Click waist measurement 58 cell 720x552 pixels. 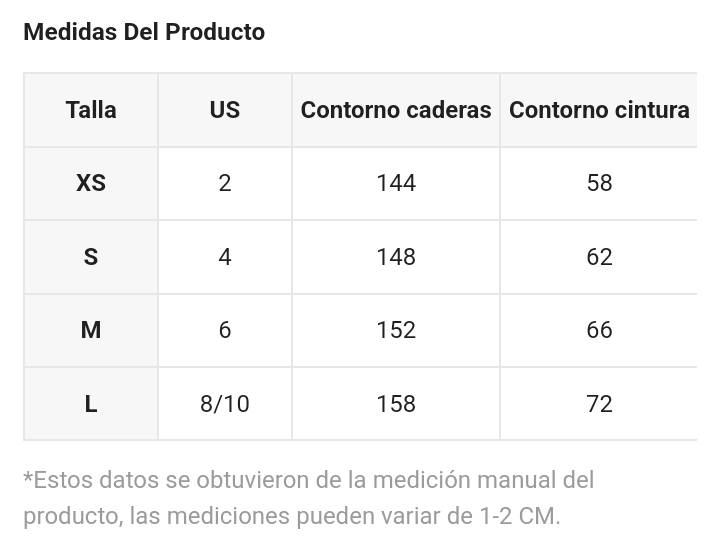click(599, 183)
